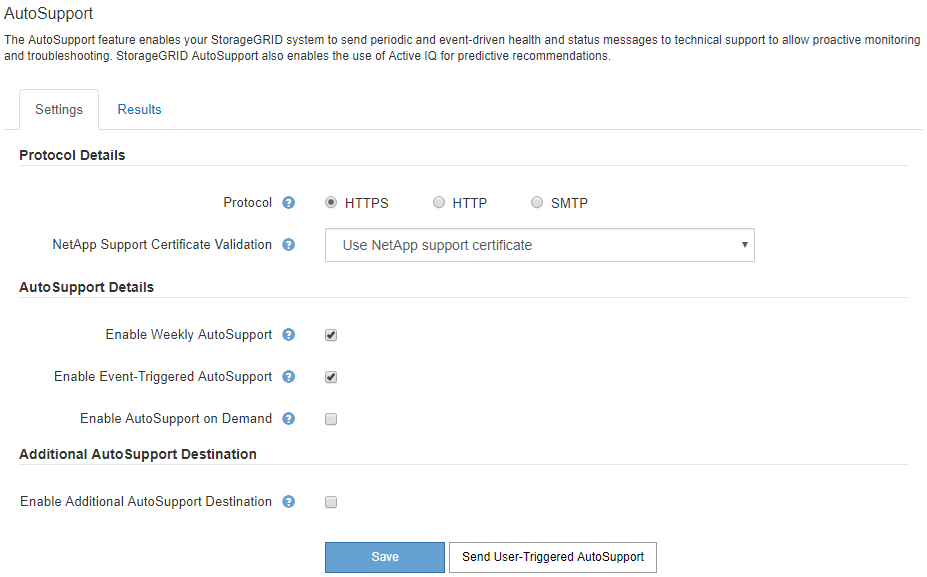The height and width of the screenshot is (577, 927).
Task: Click help icon for AutoSupport on Demand
Action: tap(289, 419)
